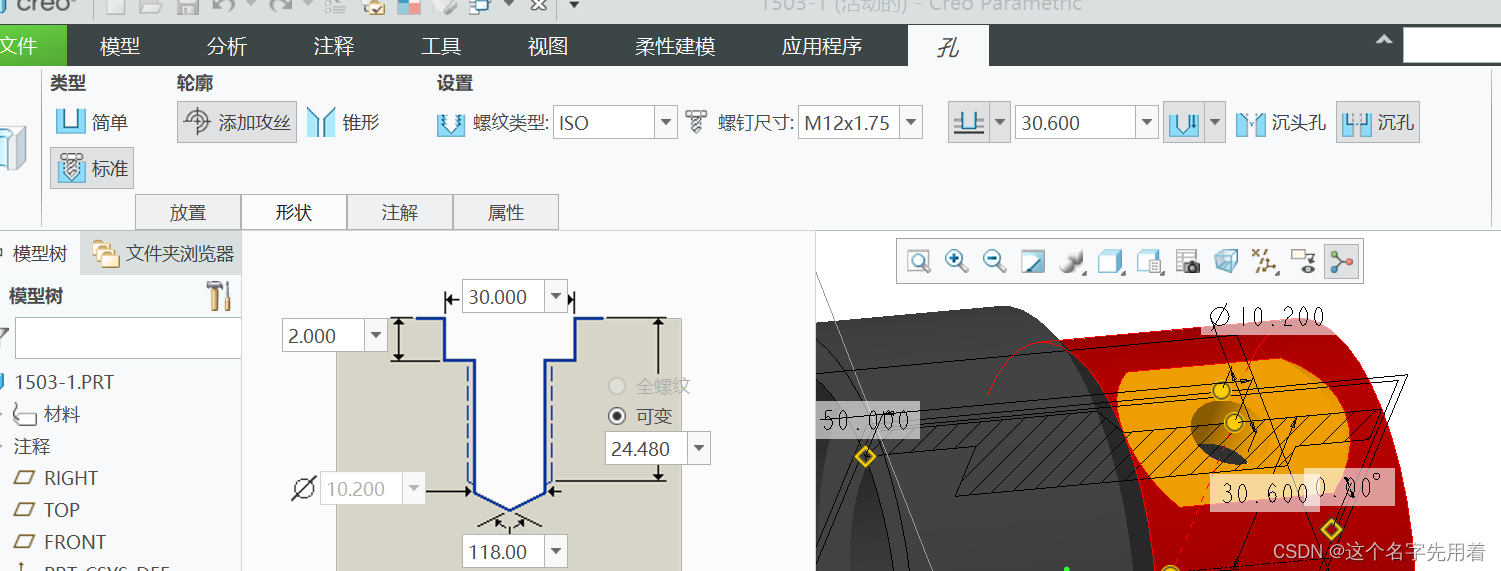Open the saved orientations cube icon
This screenshot has height=571, width=1501.
1110,262
